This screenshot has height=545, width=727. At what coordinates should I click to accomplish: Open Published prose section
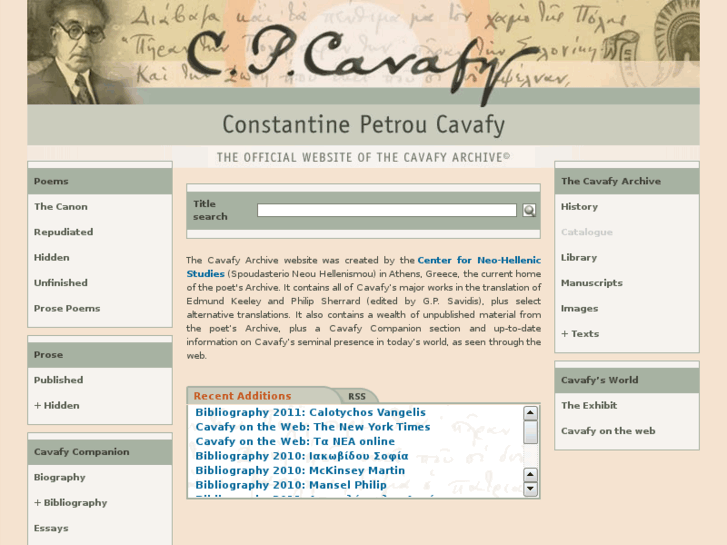click(58, 380)
